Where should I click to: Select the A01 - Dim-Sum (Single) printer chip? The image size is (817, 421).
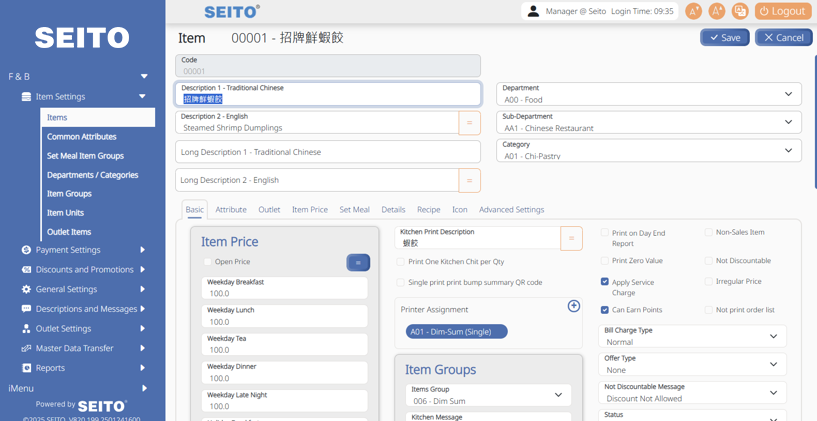click(456, 331)
